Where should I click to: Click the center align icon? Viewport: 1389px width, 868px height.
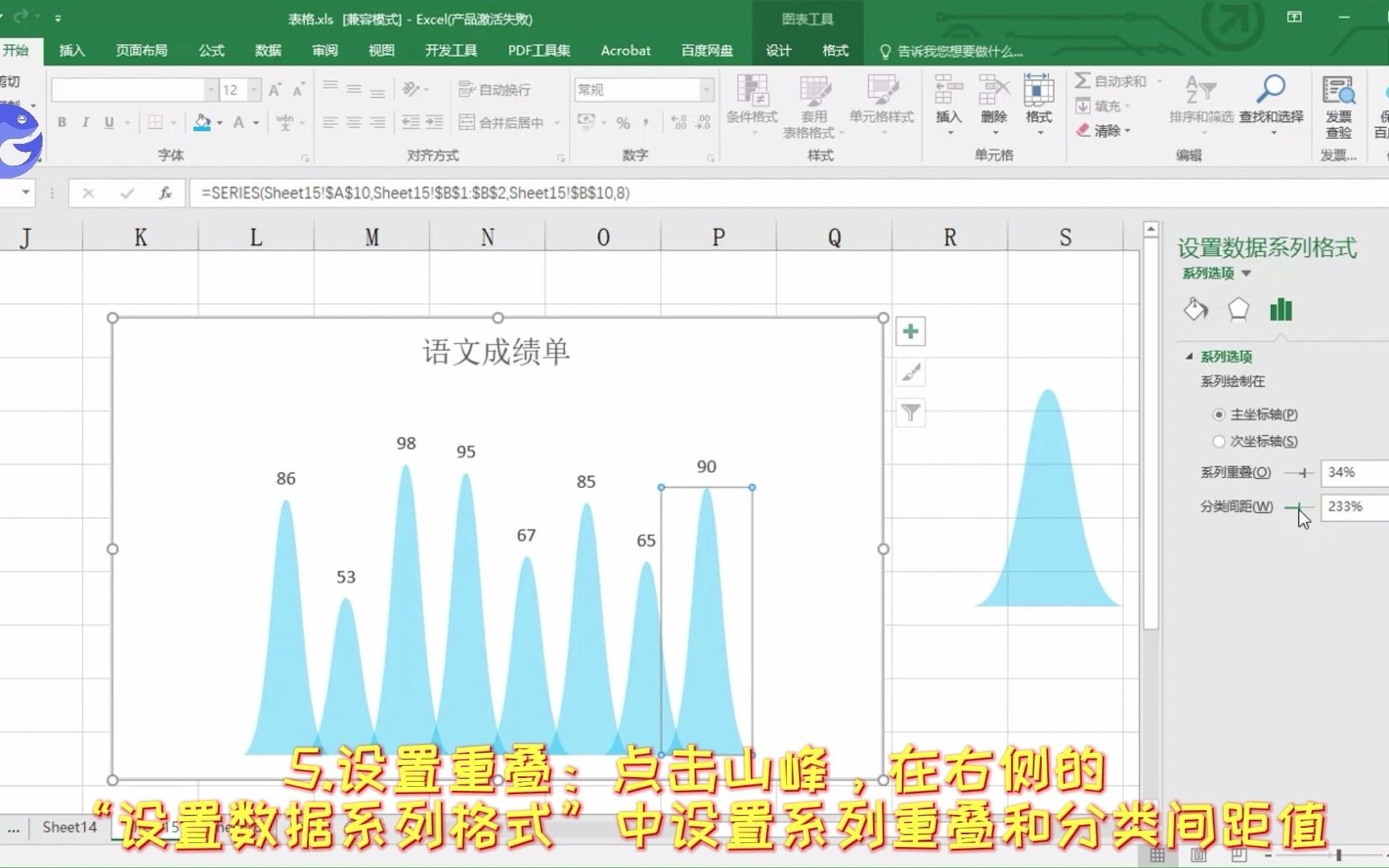(354, 122)
